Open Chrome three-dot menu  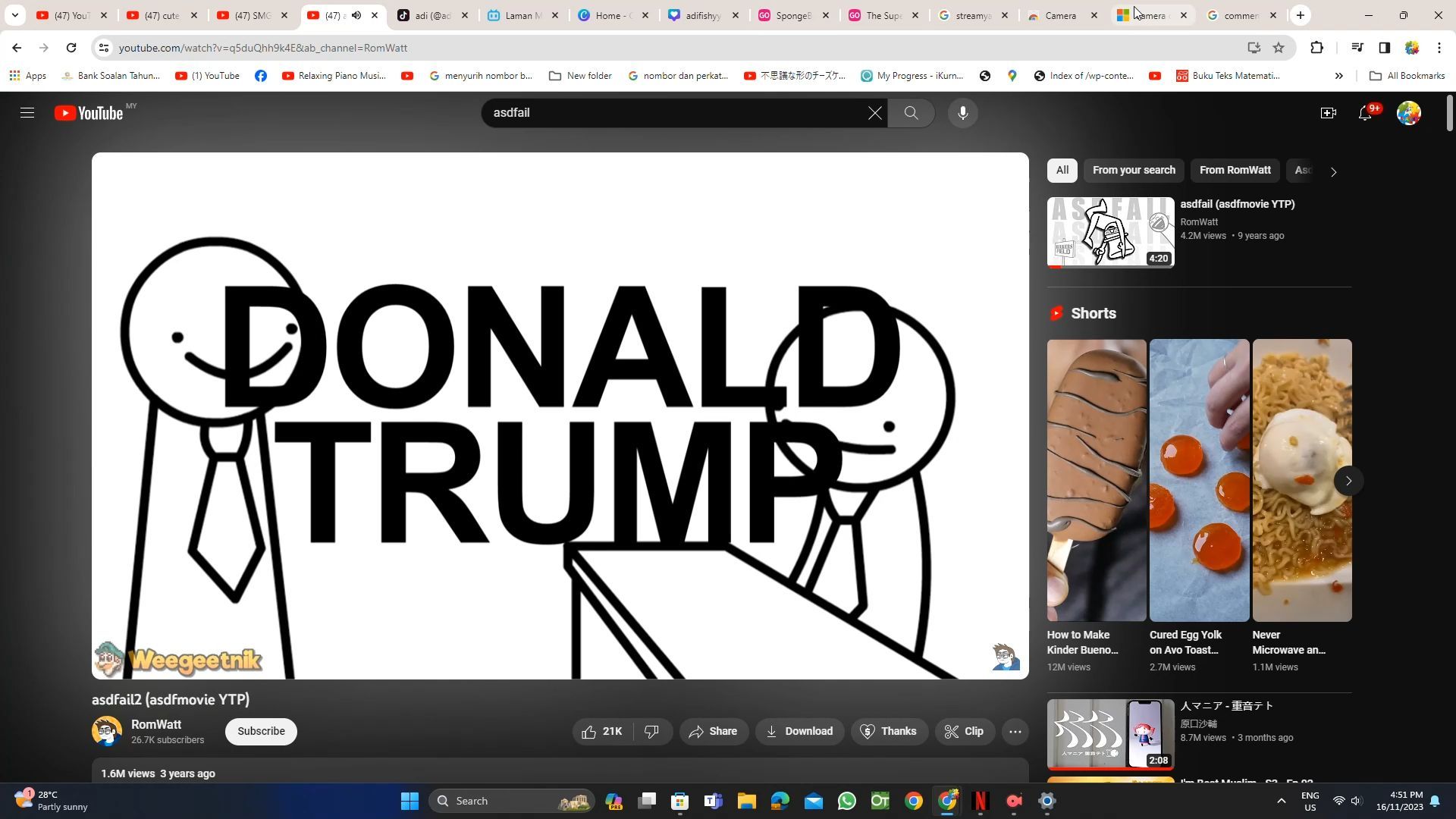pyautogui.click(x=1439, y=48)
